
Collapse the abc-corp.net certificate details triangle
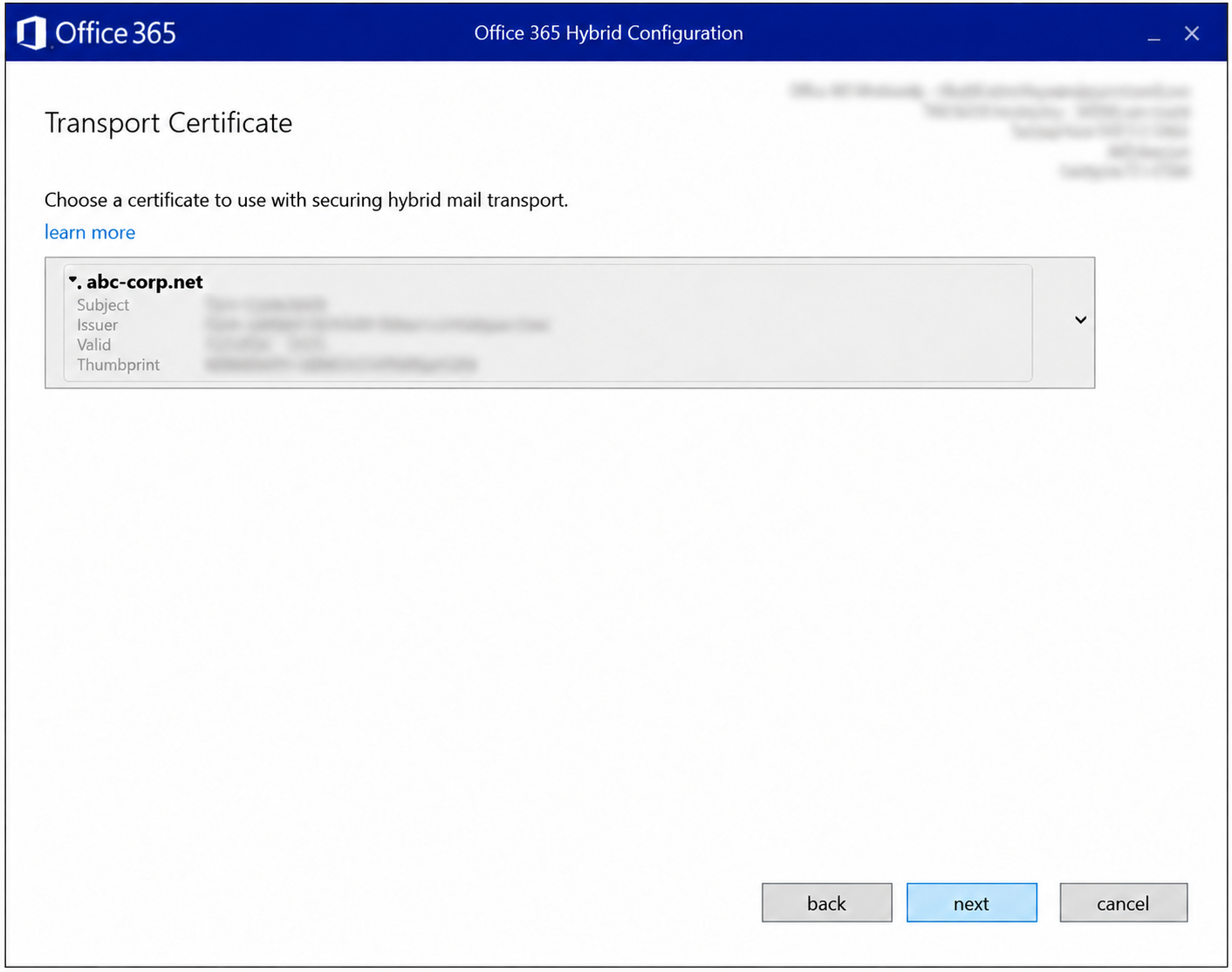73,279
